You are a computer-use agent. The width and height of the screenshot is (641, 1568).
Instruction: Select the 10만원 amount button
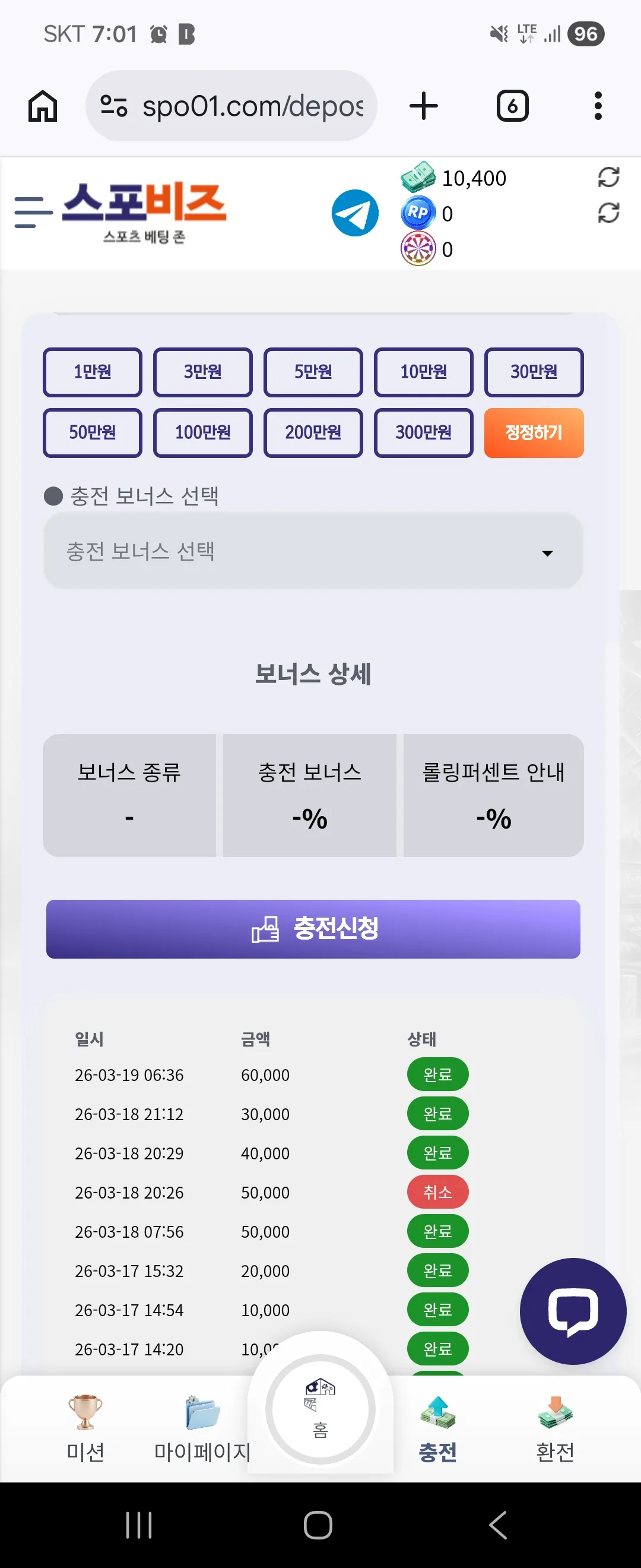pyautogui.click(x=423, y=372)
